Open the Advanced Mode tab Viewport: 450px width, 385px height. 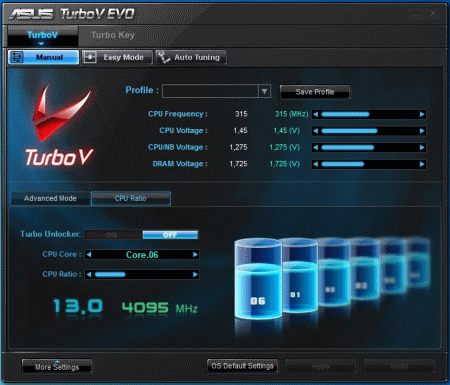point(50,198)
